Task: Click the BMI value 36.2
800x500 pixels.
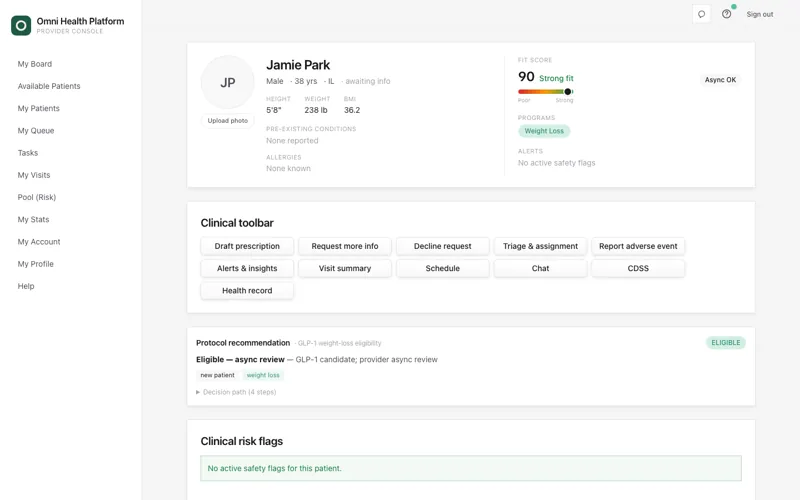Action: (x=352, y=110)
